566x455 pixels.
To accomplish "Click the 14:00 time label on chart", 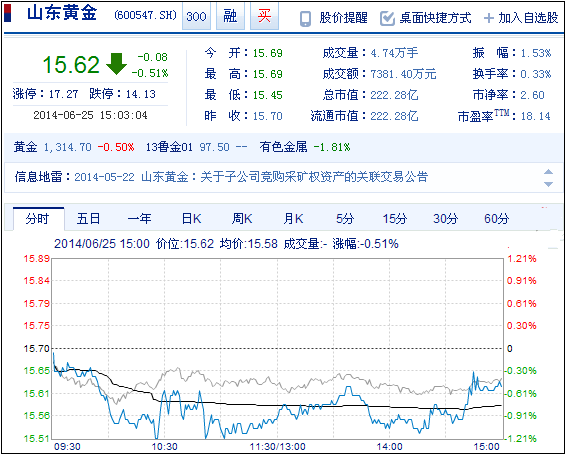I will 389,446.
